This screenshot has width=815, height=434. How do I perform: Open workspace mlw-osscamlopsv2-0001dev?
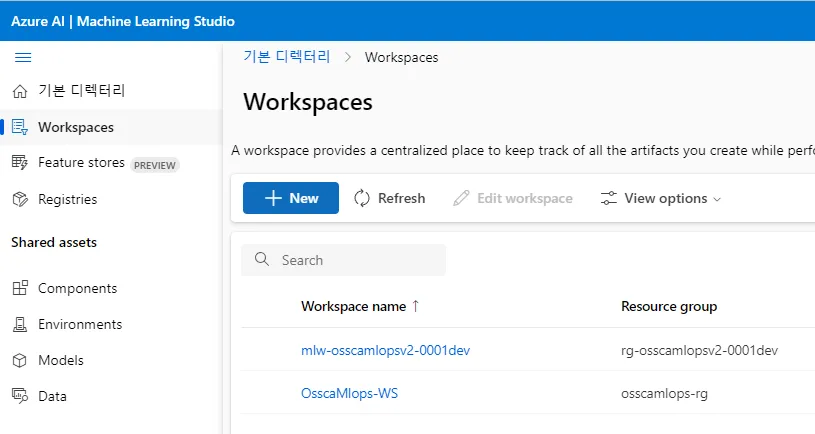[385, 350]
